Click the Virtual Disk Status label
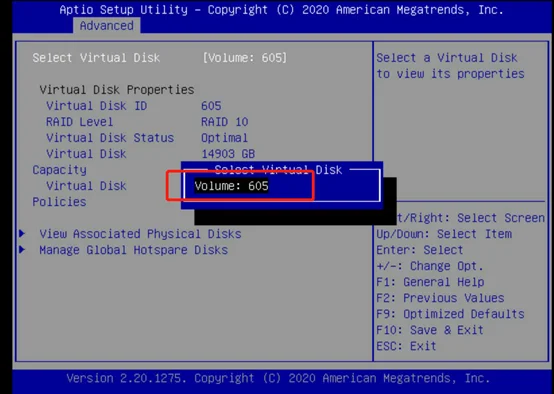Viewport: 554px width, 394px height. (x=110, y=137)
